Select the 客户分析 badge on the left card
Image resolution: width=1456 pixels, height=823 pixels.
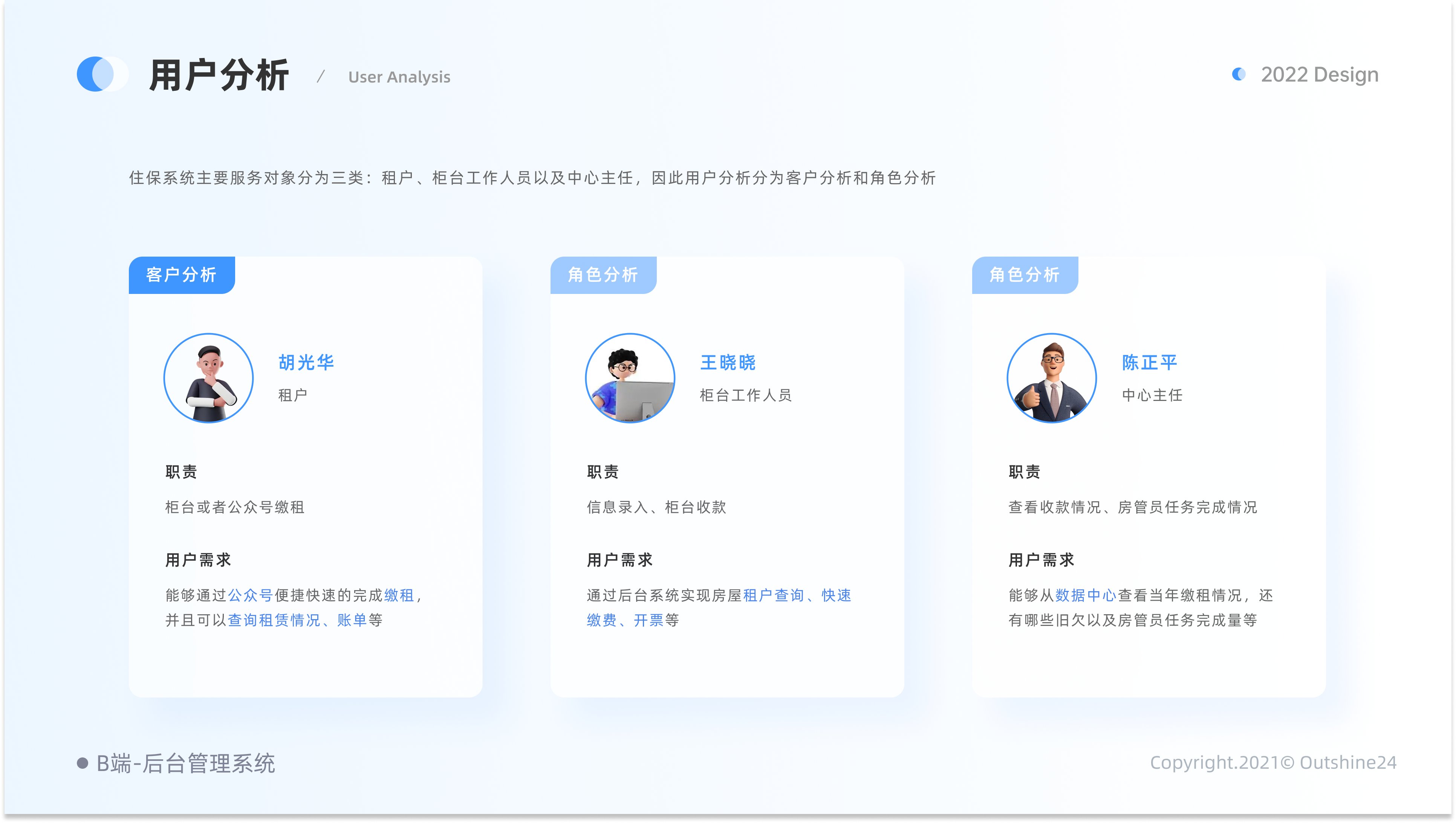tap(182, 275)
